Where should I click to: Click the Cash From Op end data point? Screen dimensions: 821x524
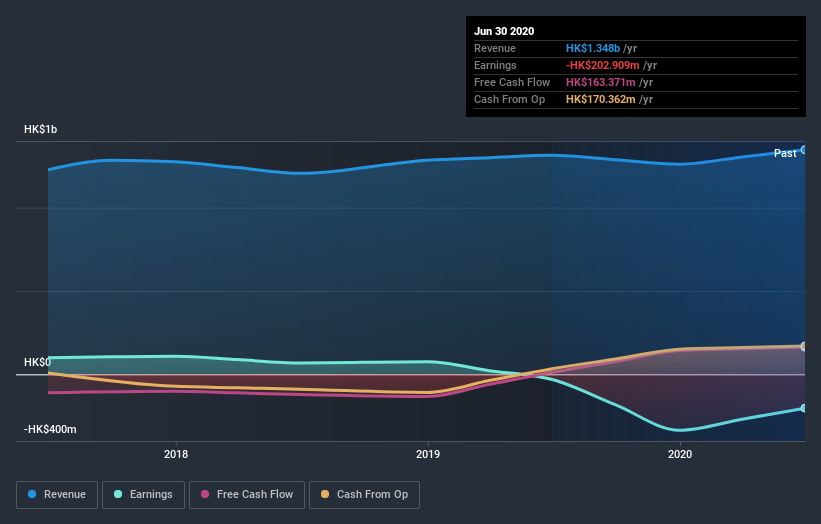click(x=803, y=346)
